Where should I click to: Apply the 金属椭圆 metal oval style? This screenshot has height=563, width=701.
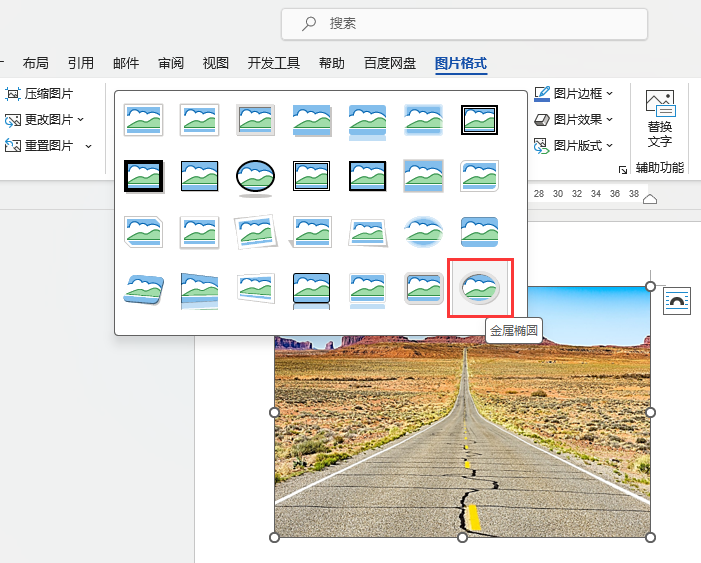[x=479, y=289]
